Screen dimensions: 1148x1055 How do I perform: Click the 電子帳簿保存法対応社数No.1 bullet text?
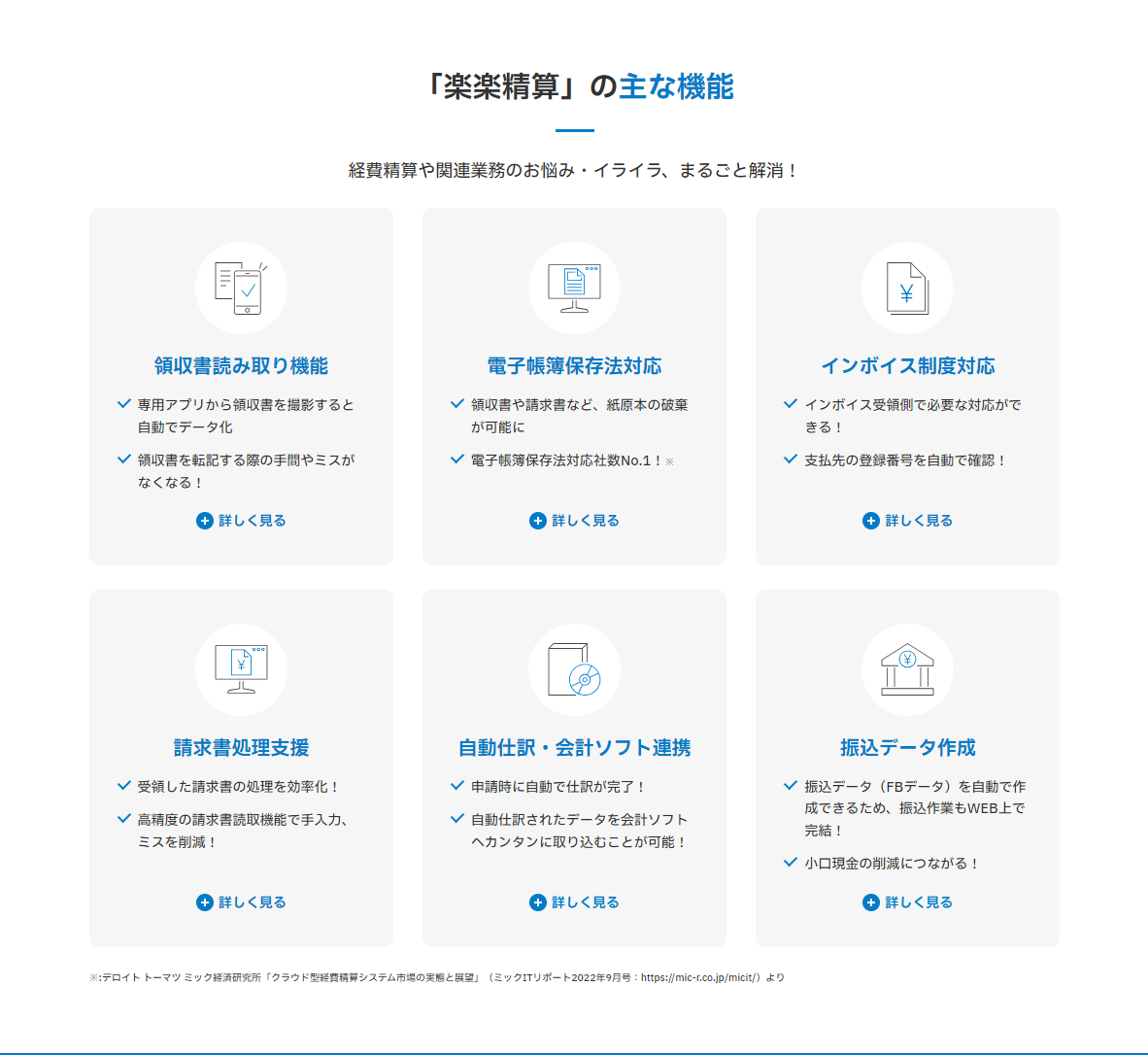[x=565, y=460]
